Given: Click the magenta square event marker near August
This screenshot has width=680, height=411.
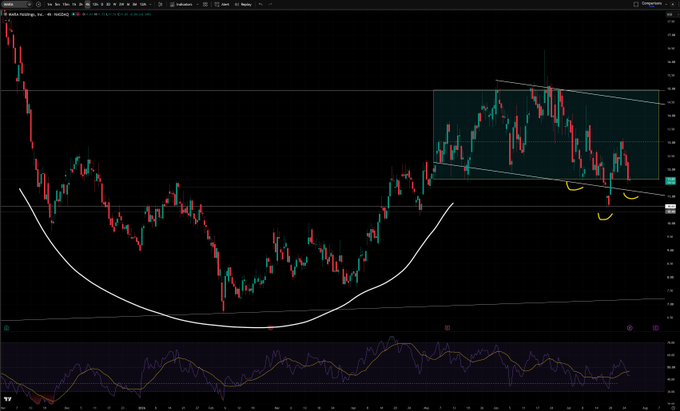Looking at the screenshot, I should pos(656,328).
